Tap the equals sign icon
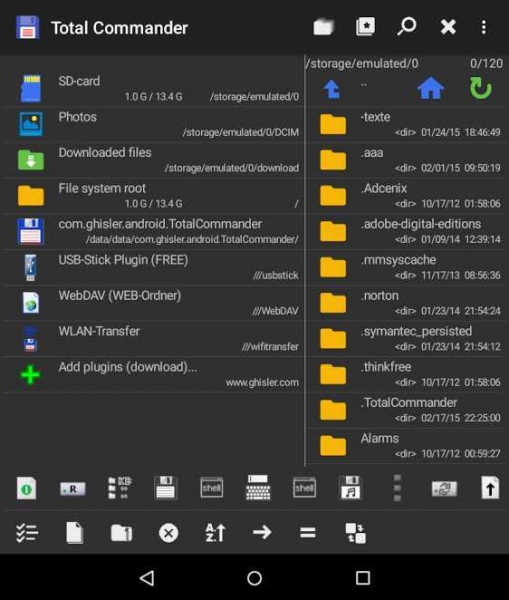Screen dimensions: 509x600 click(x=308, y=532)
